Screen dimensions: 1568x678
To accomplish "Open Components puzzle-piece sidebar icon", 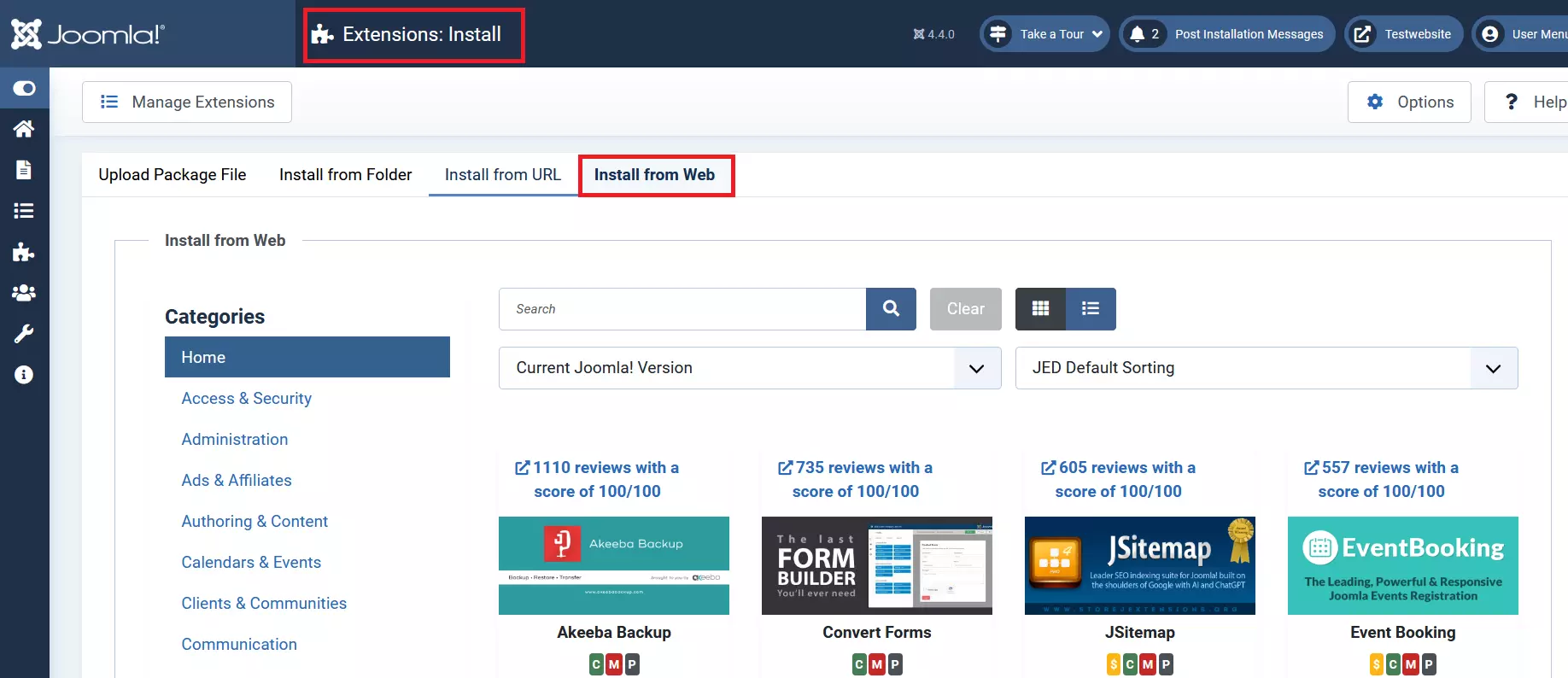I will click(x=24, y=252).
